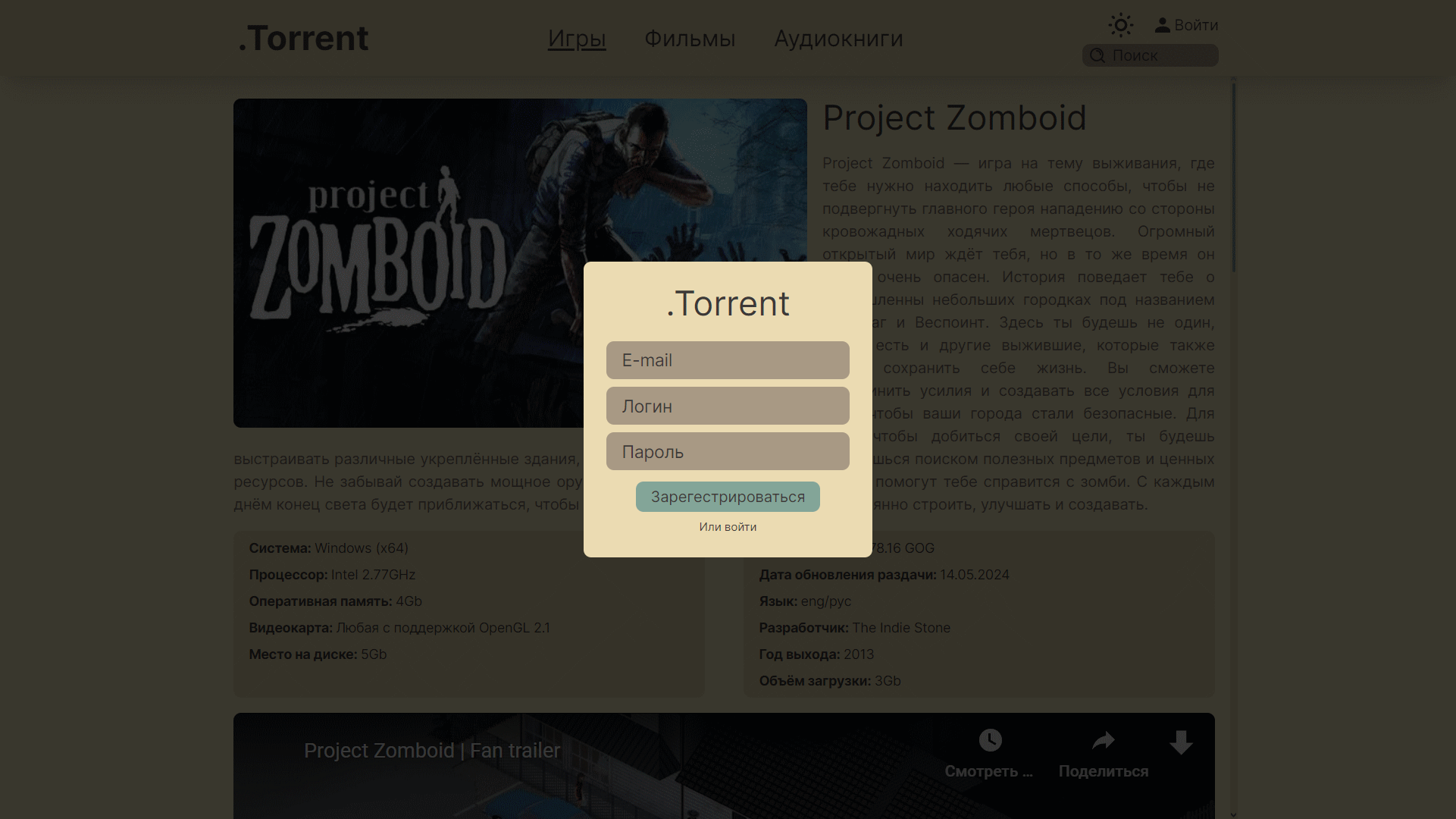Open the Игры menu section
Image resolution: width=1456 pixels, height=819 pixels.
click(577, 39)
